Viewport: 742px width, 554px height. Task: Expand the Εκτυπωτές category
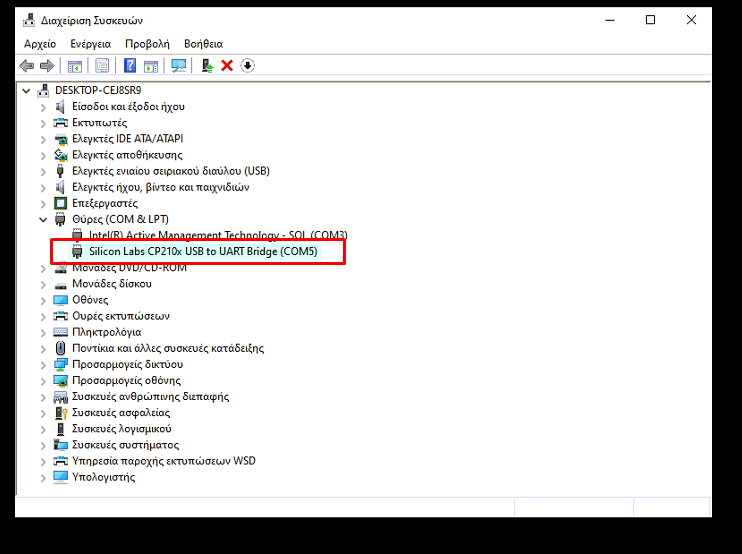point(43,123)
